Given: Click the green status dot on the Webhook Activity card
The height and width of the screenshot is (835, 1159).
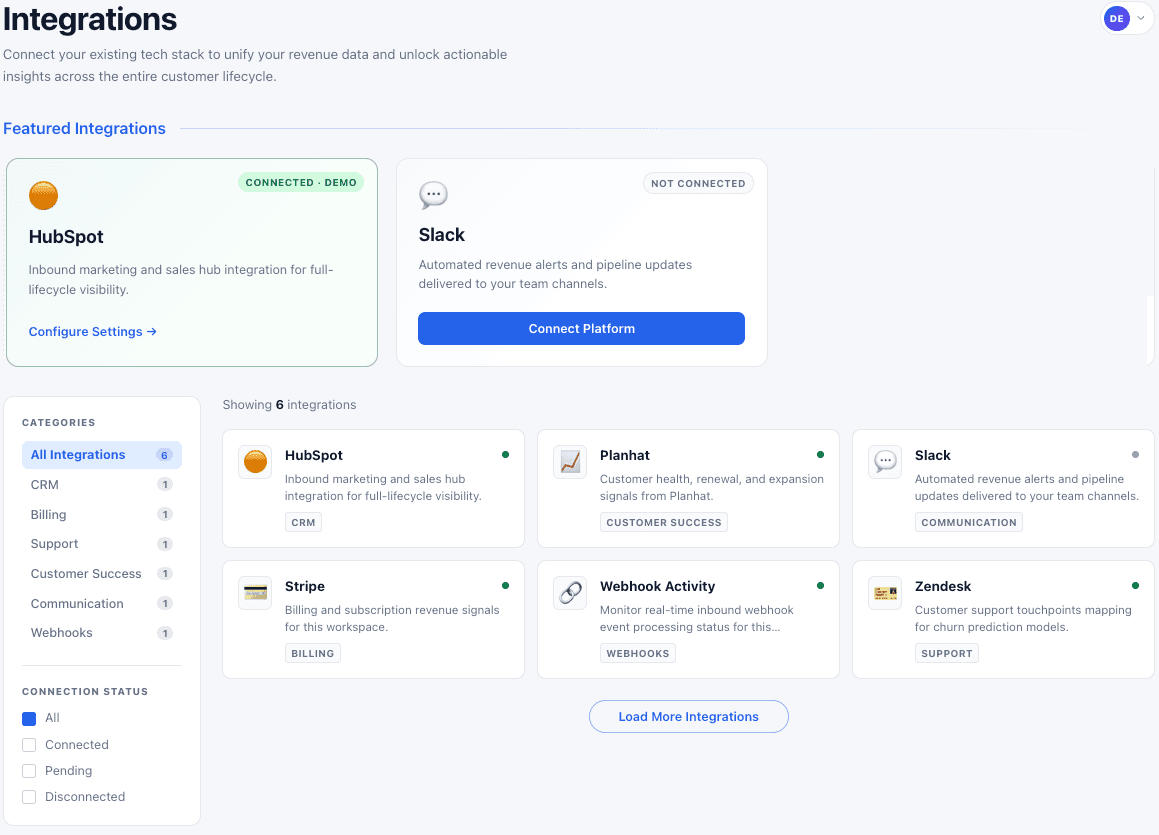Looking at the screenshot, I should [x=820, y=585].
